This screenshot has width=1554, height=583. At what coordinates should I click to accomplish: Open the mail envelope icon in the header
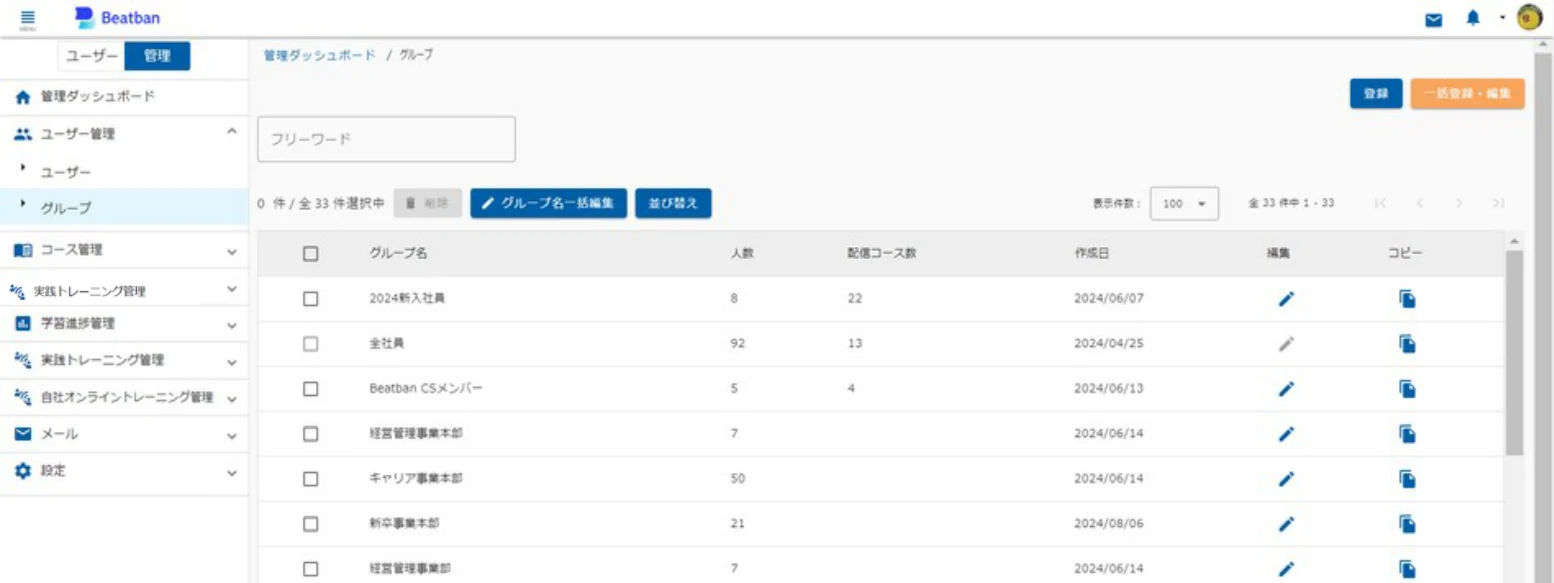(x=1434, y=19)
